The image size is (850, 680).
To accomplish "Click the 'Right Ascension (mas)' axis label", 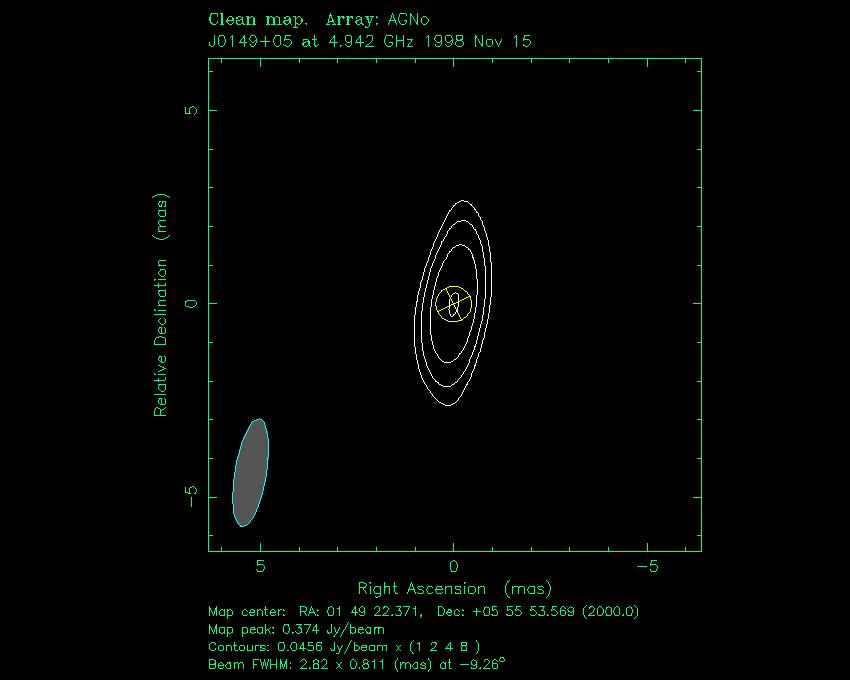I will (x=454, y=589).
